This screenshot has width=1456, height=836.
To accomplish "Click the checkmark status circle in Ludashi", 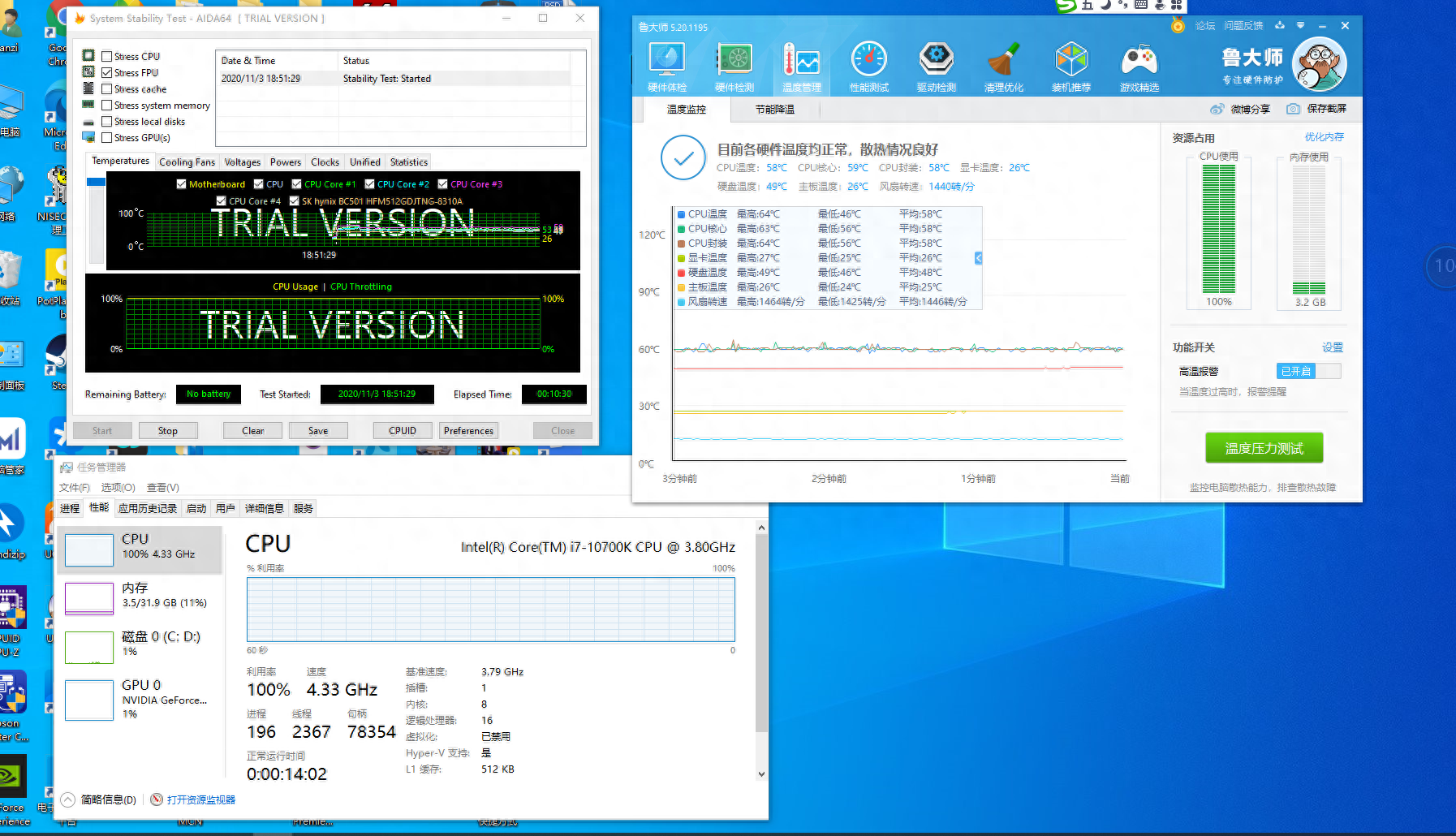I will (683, 157).
